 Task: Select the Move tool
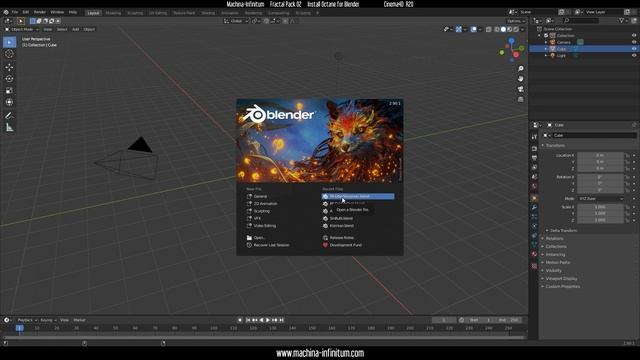pos(9,67)
